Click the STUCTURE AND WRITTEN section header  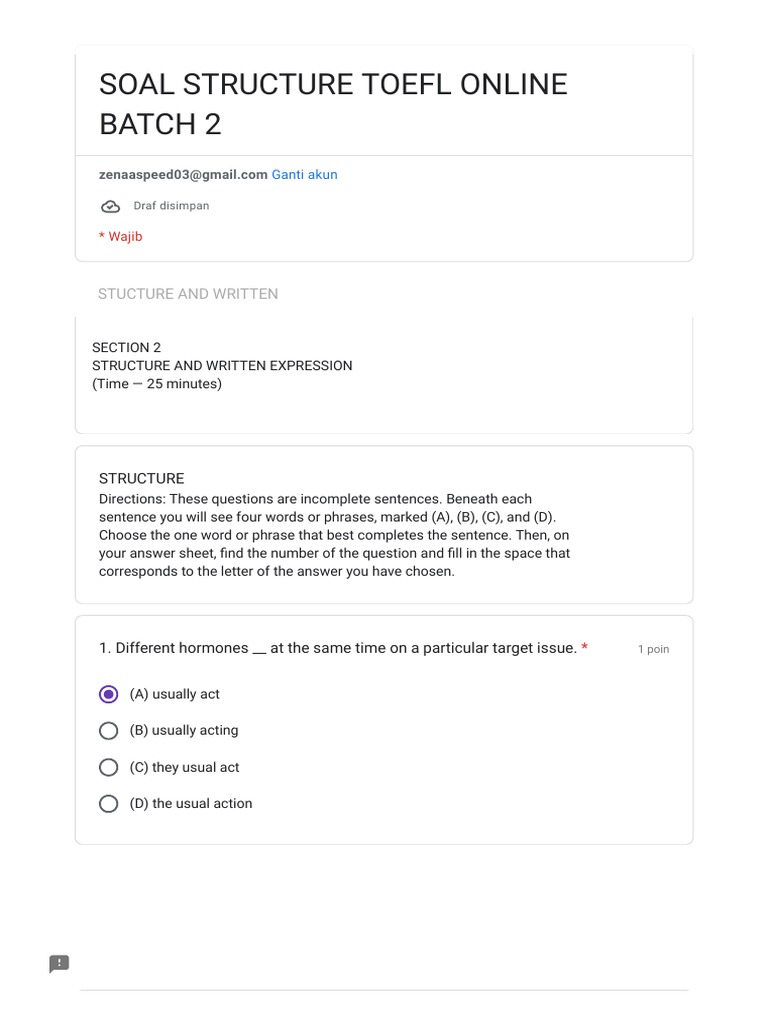pyautogui.click(x=188, y=294)
